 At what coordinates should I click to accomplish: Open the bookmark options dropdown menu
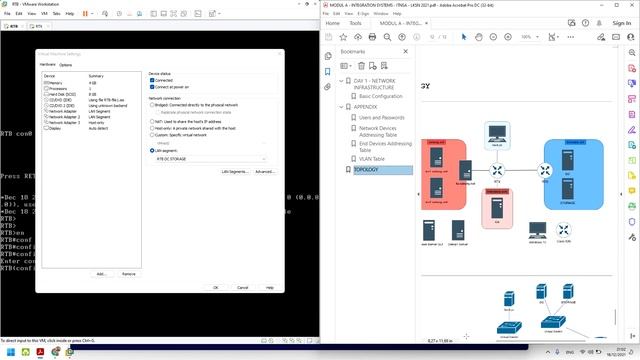[x=346, y=66]
